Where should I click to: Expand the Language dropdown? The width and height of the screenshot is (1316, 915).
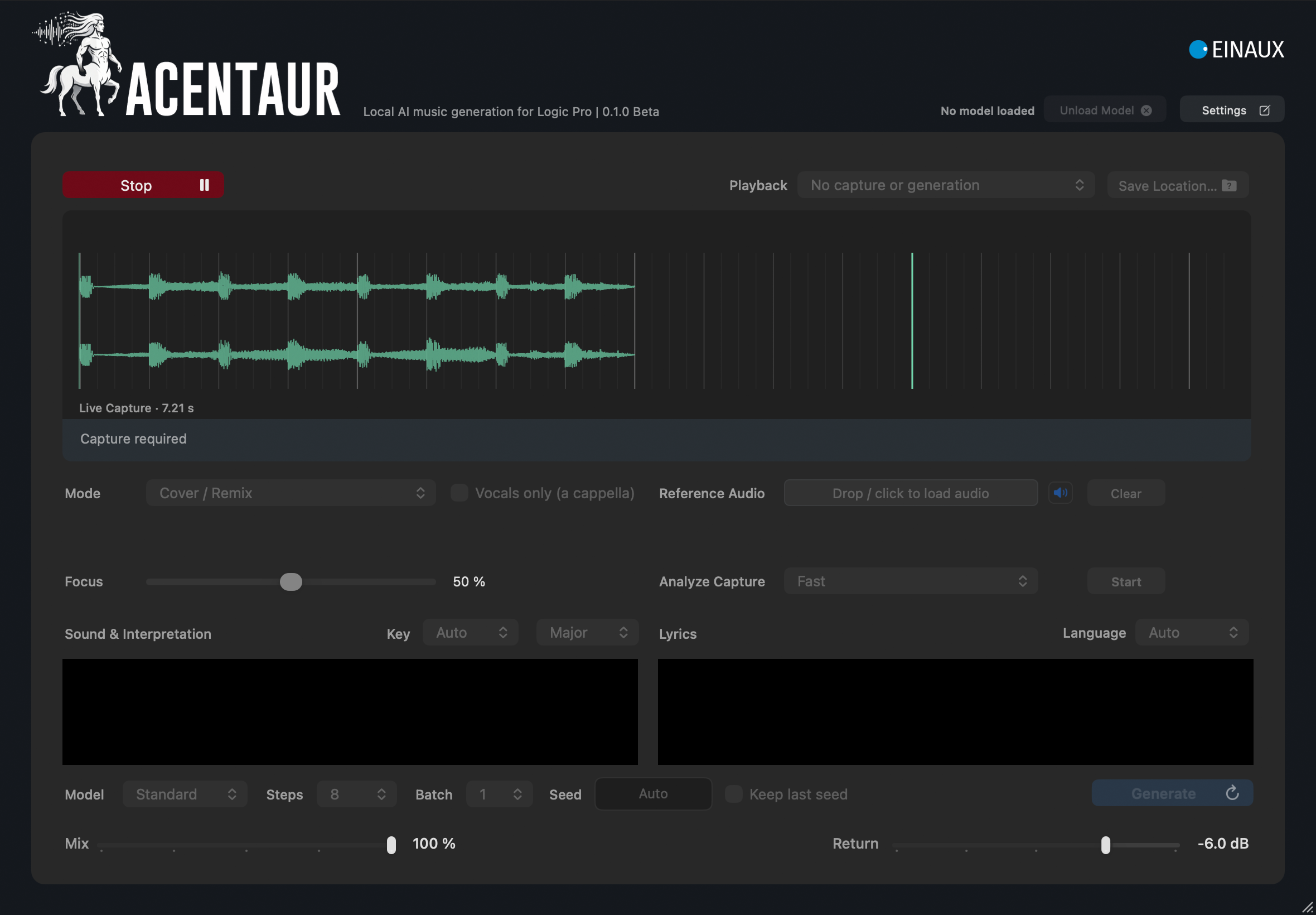point(1192,633)
